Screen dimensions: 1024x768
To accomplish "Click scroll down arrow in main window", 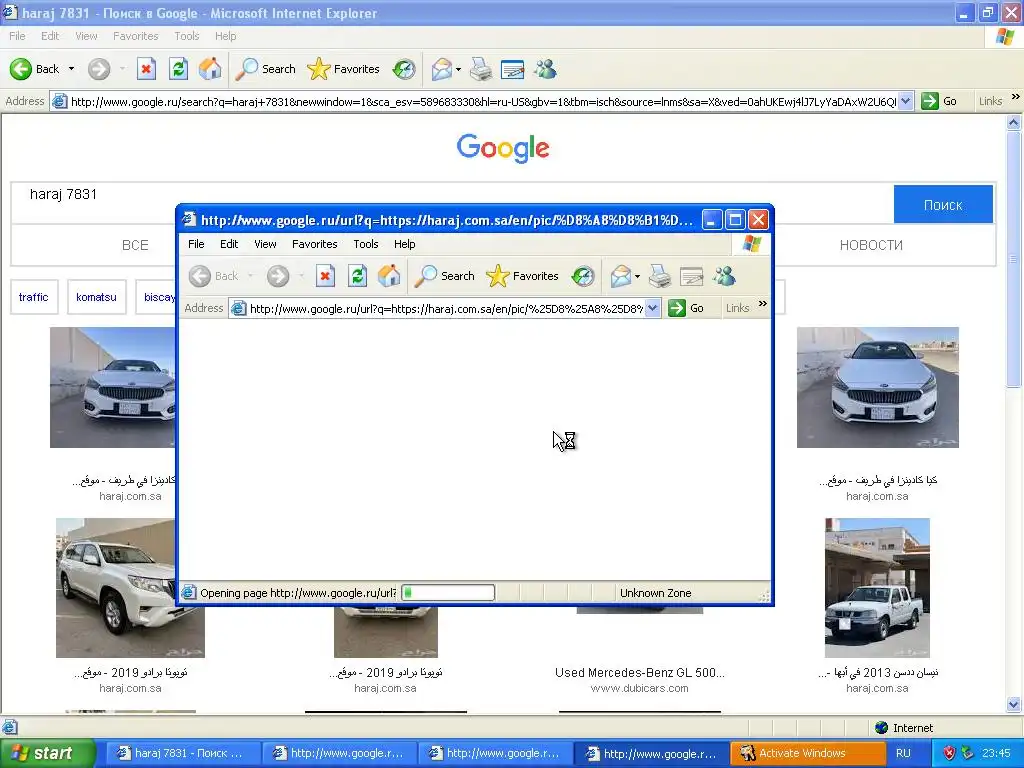I will 1014,704.
